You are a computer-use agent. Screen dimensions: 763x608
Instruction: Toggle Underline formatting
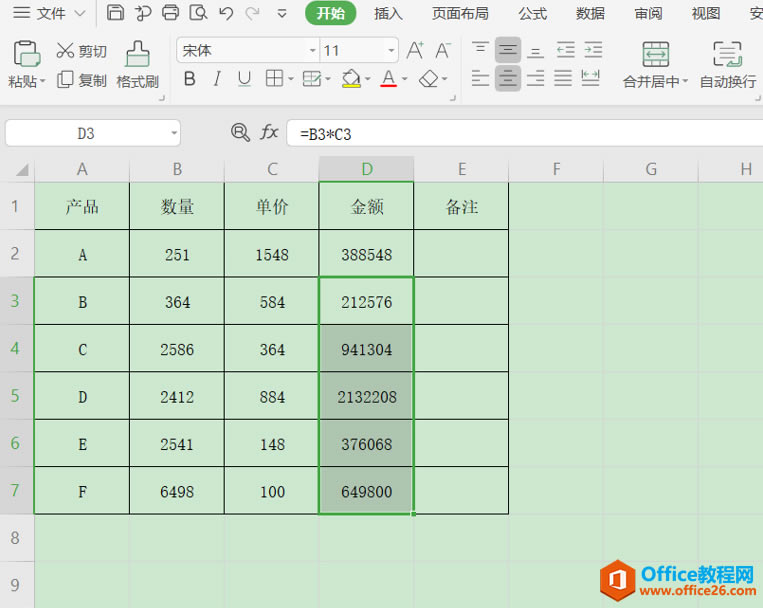pos(244,78)
